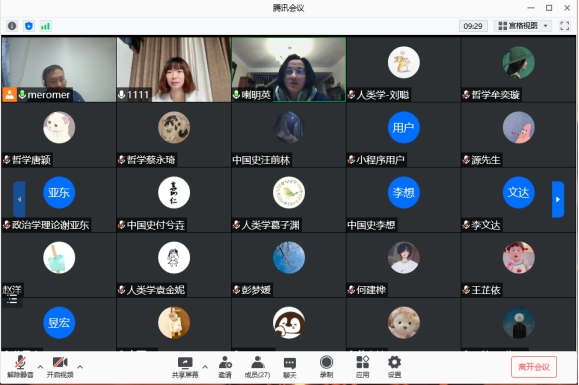Expand video options arrow beside camera
This screenshot has height=385, width=579.
(80, 367)
